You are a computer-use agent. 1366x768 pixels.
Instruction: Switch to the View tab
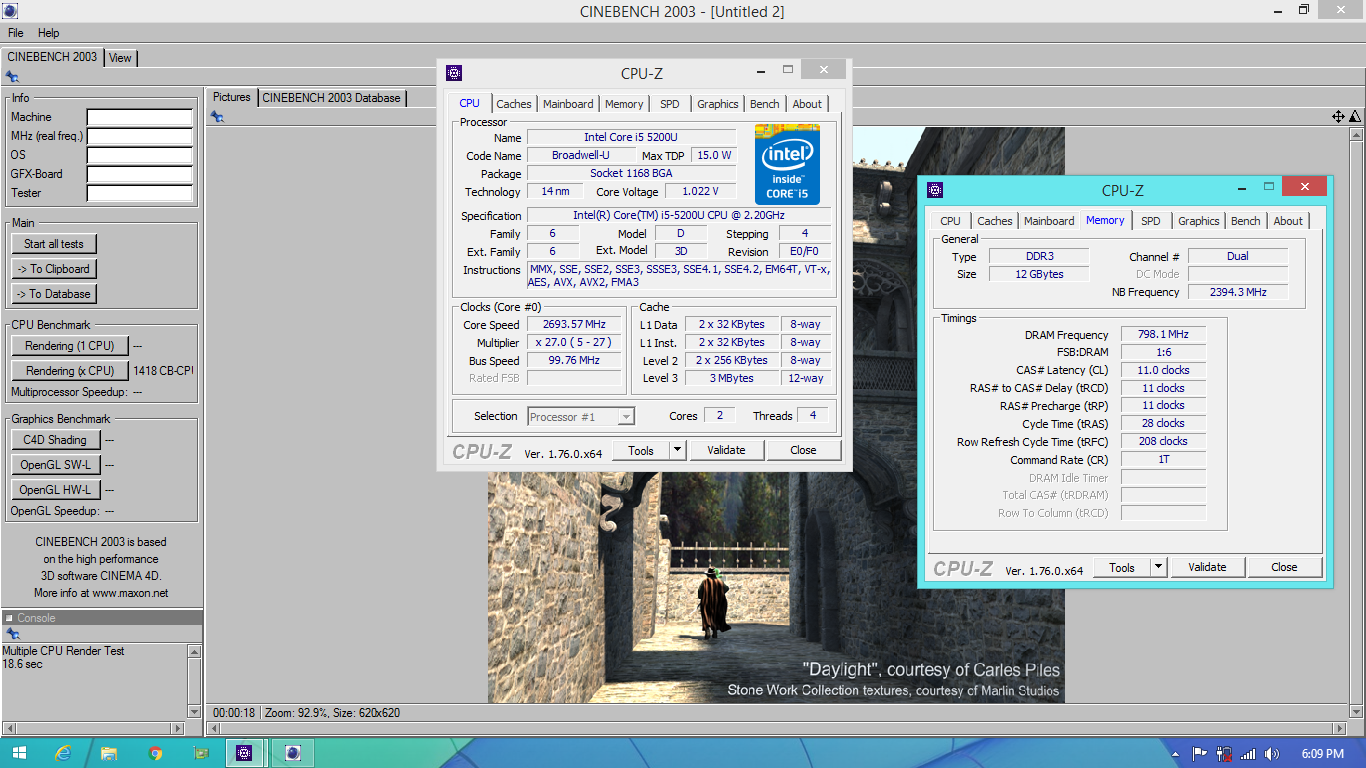pos(120,58)
